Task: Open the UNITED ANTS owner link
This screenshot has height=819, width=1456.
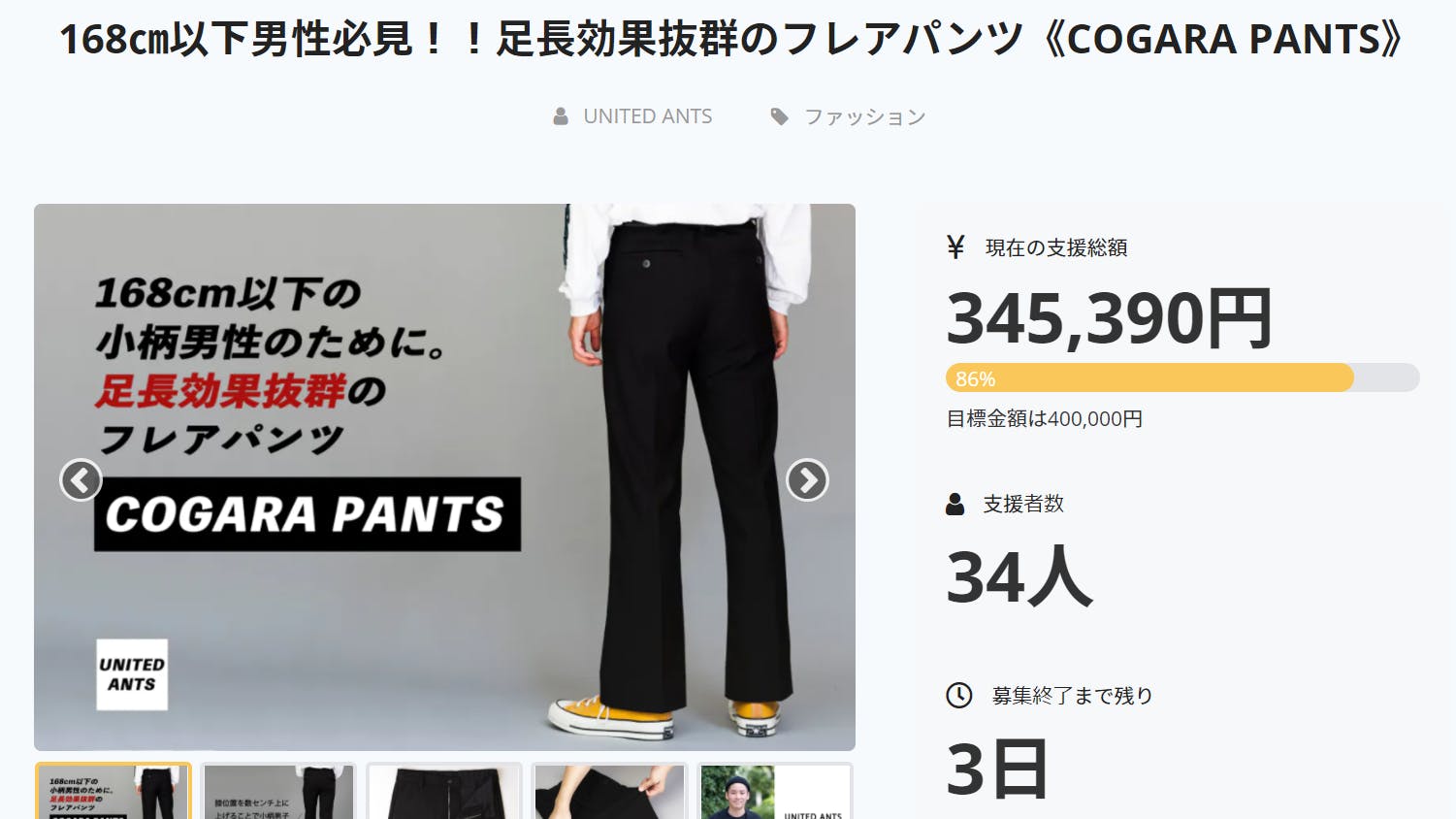Action: pos(648,116)
